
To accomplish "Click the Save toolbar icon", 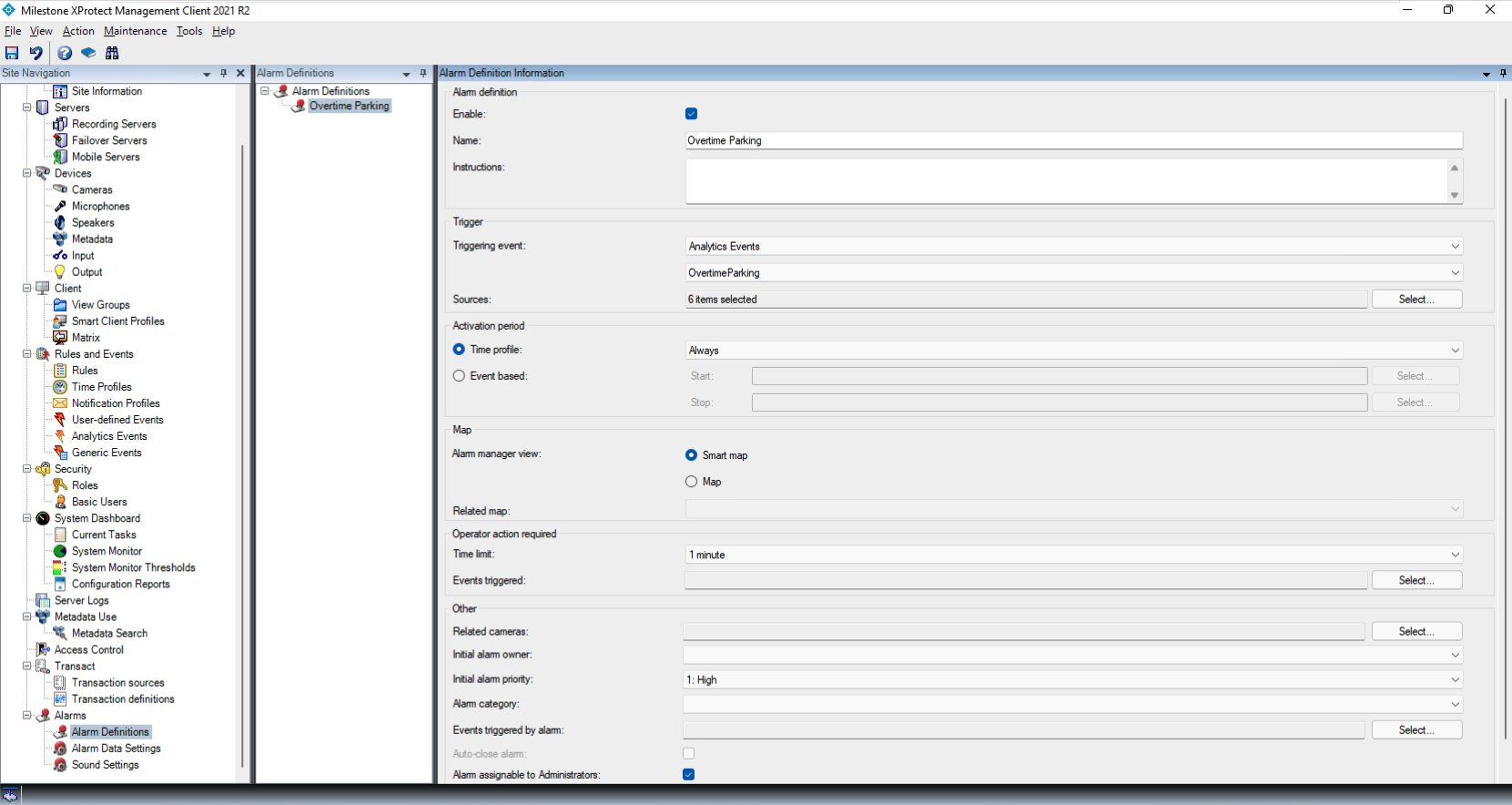I will (12, 53).
